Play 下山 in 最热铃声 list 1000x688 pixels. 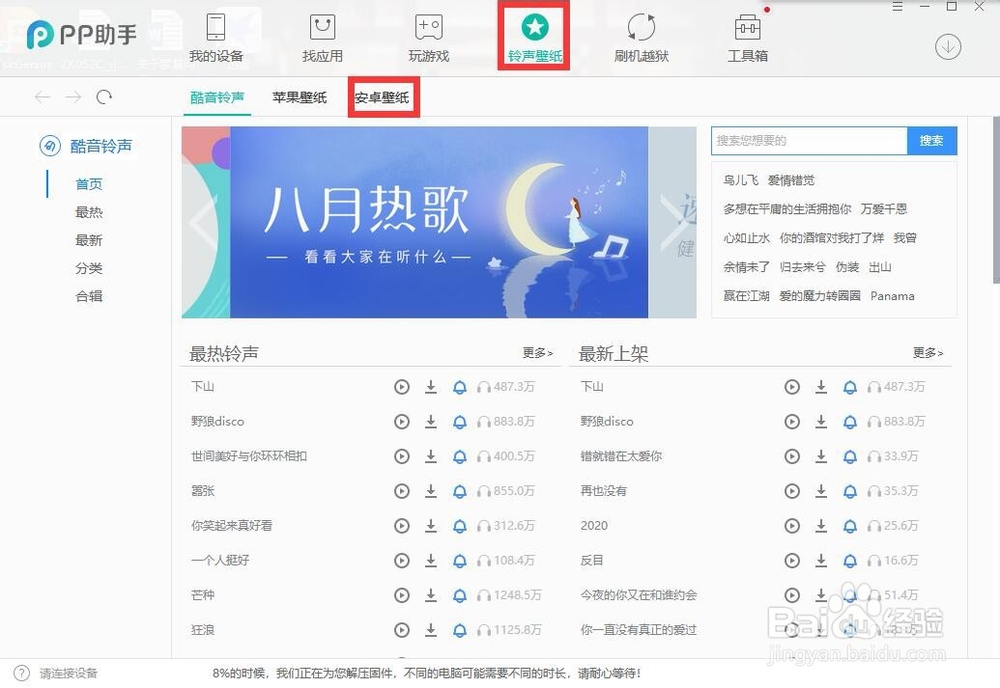tap(401, 386)
